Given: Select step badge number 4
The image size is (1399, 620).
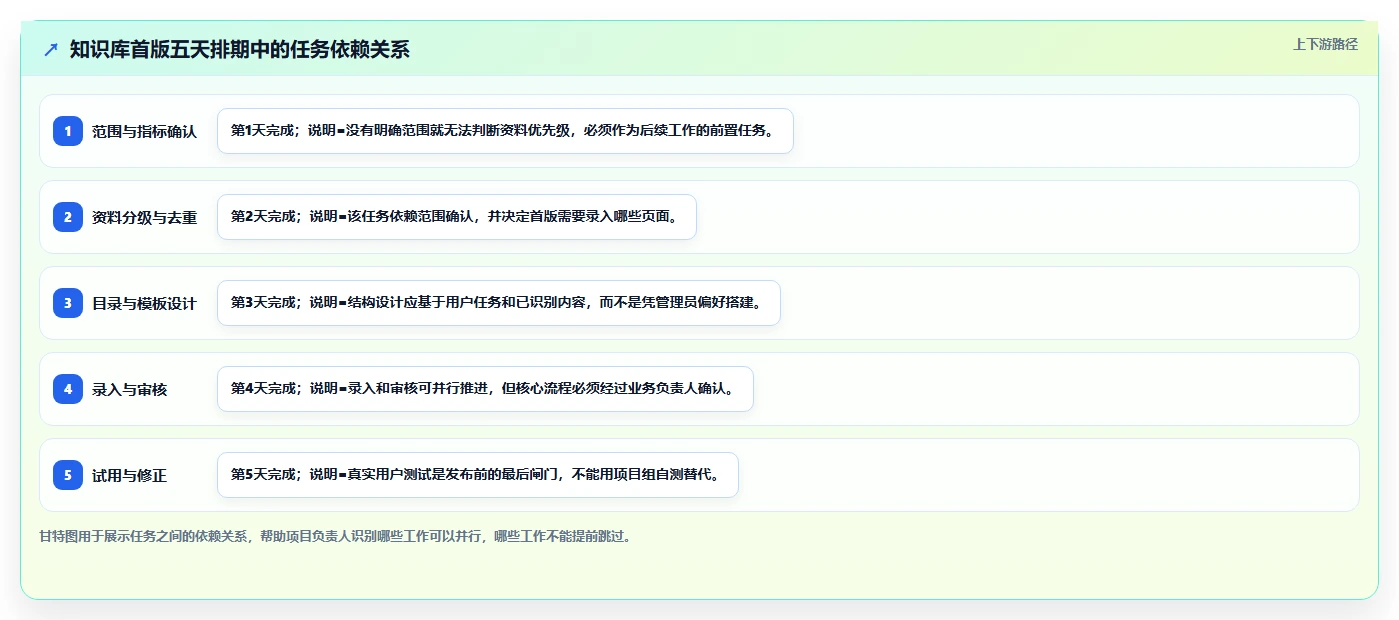Looking at the screenshot, I should click(x=68, y=389).
